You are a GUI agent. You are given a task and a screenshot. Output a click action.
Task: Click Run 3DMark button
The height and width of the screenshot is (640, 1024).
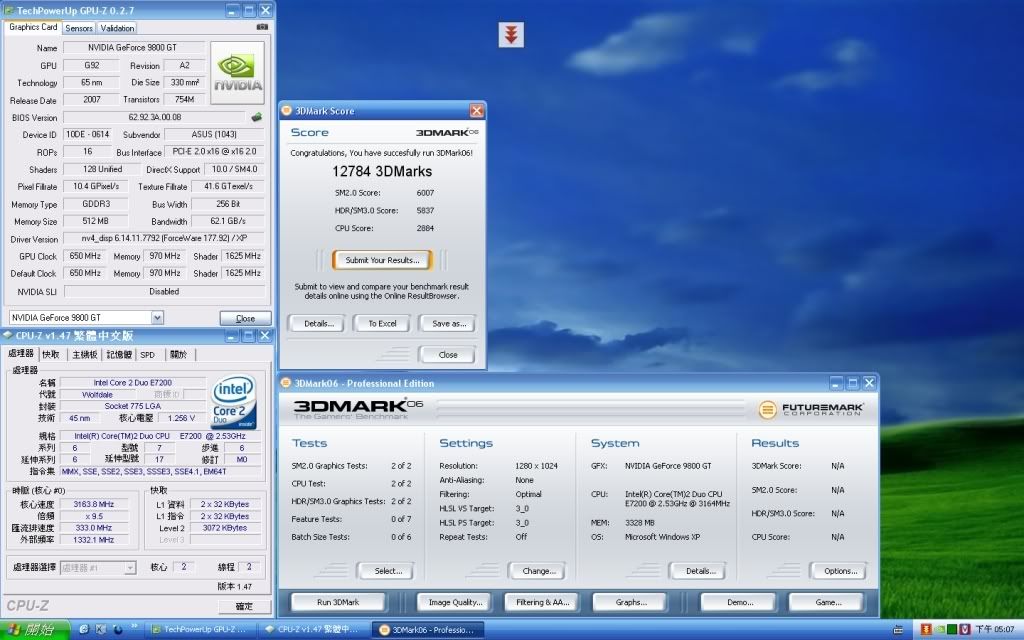point(338,602)
